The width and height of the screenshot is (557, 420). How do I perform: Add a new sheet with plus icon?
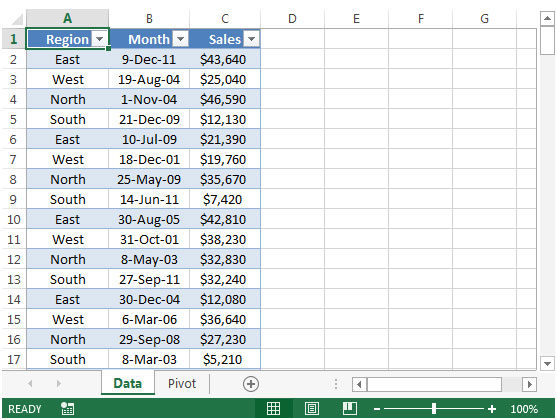pos(251,384)
